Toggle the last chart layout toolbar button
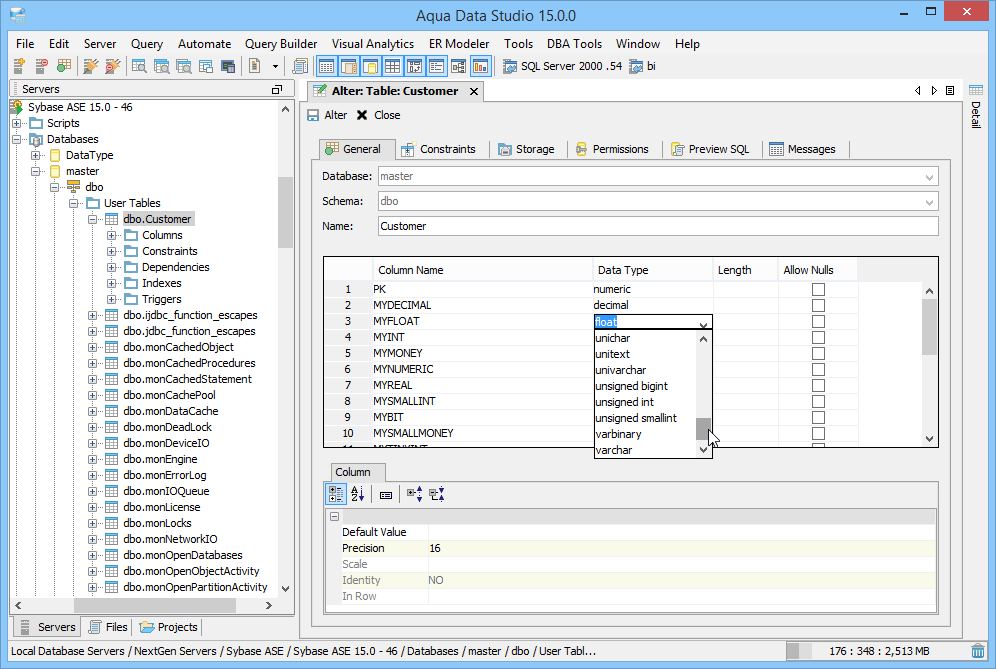 [481, 66]
